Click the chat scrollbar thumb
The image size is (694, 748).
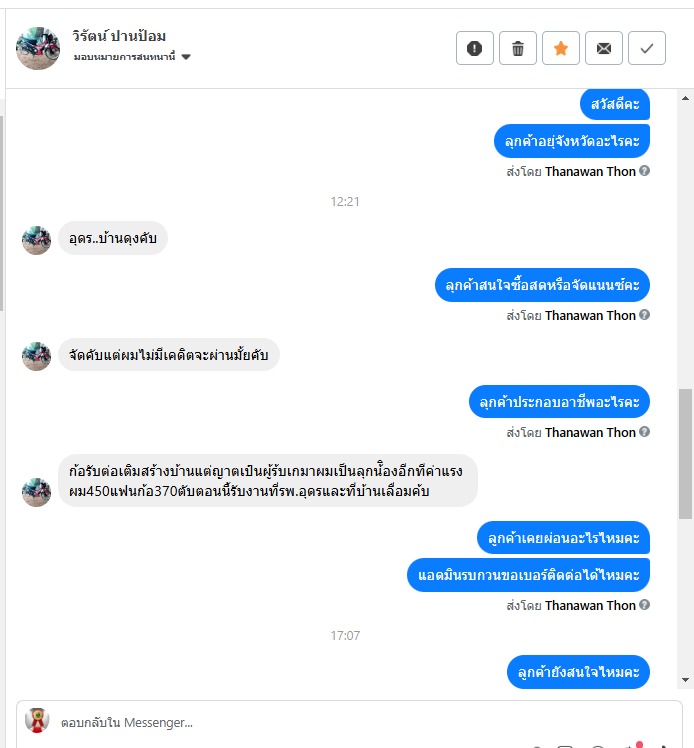click(685, 454)
